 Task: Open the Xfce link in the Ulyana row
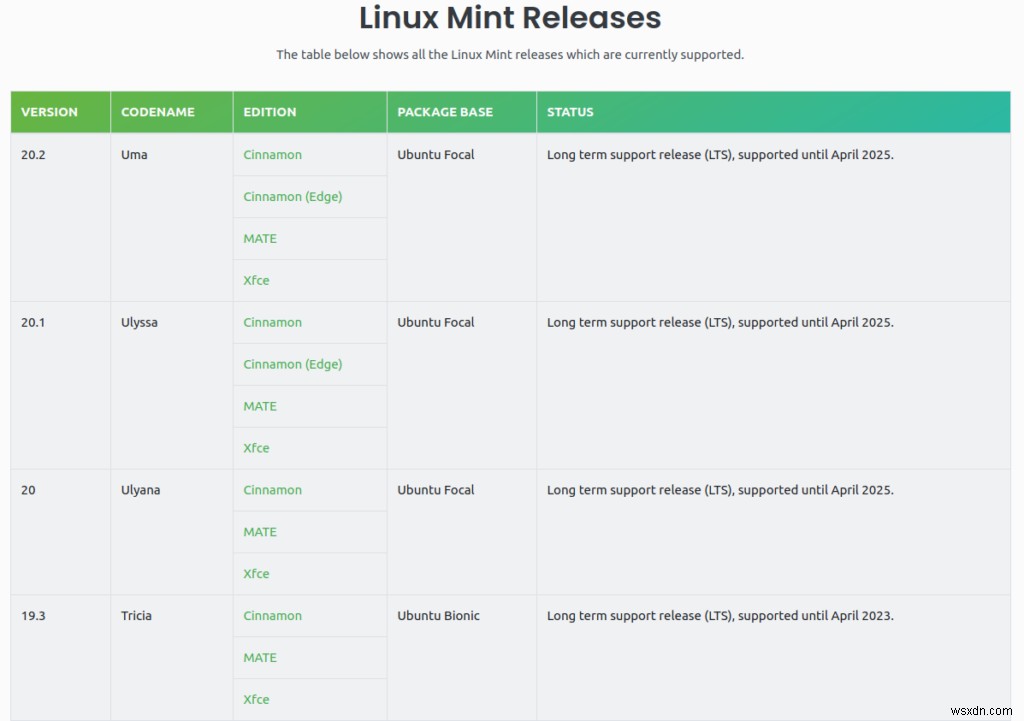[256, 574]
